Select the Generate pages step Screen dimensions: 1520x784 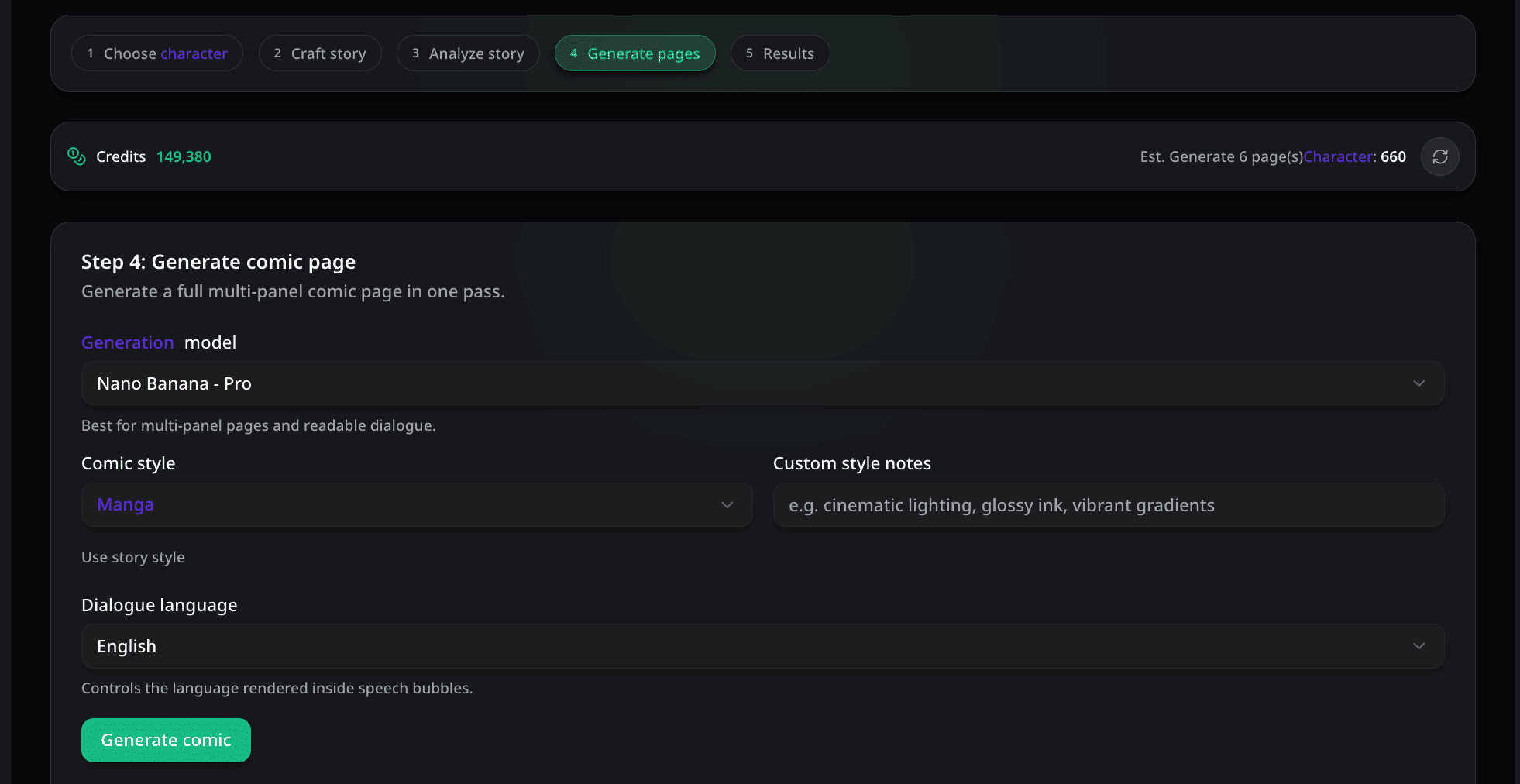point(634,53)
